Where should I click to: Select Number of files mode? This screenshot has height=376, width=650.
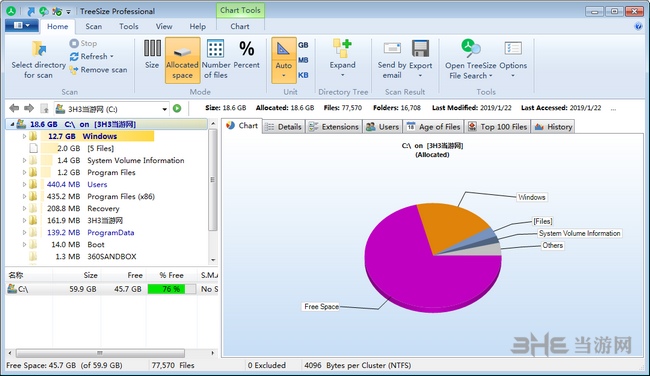[x=216, y=59]
